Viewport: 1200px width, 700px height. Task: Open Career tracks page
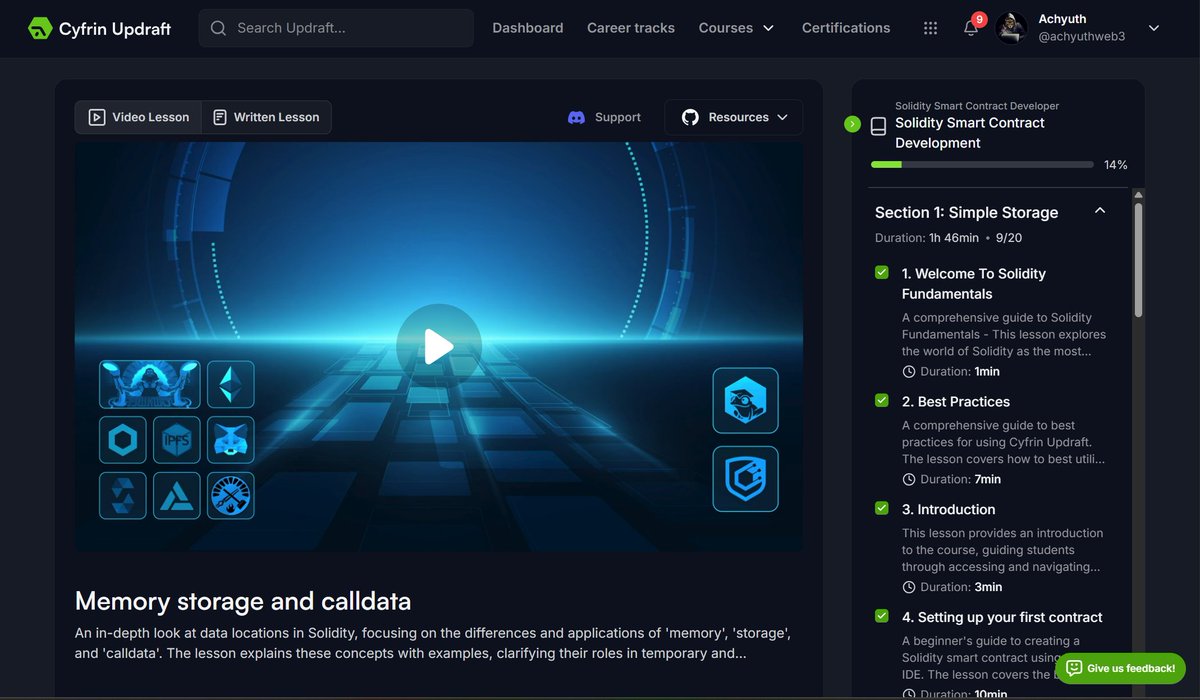(x=631, y=28)
